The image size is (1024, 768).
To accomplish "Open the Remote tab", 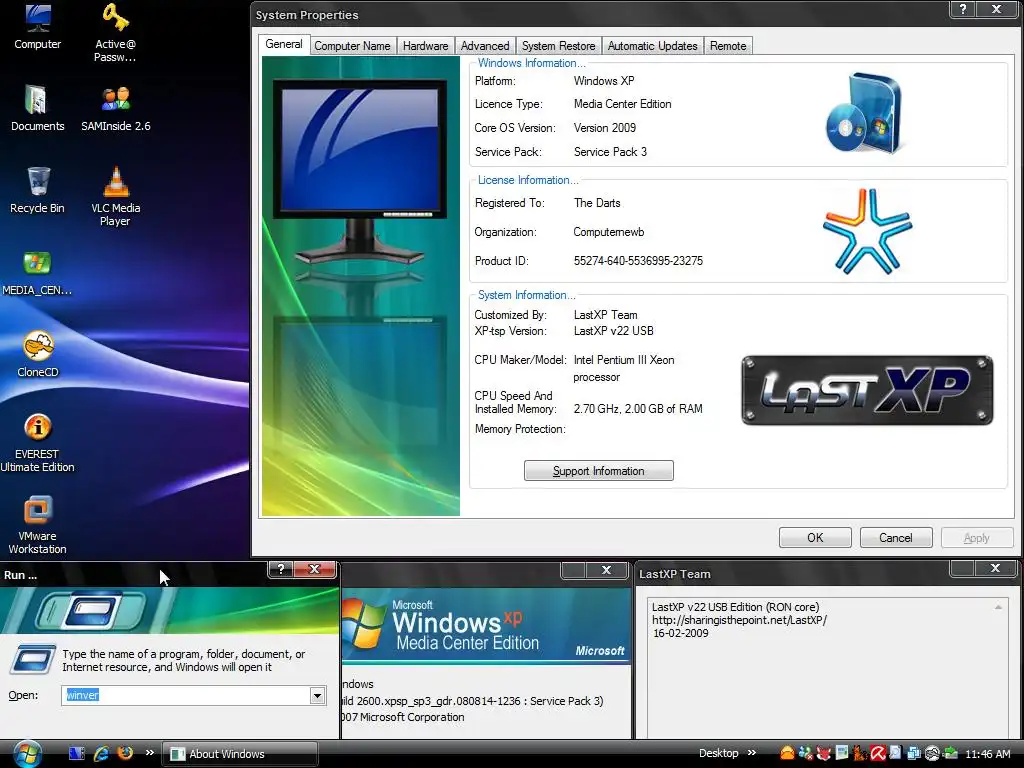I will (x=728, y=46).
